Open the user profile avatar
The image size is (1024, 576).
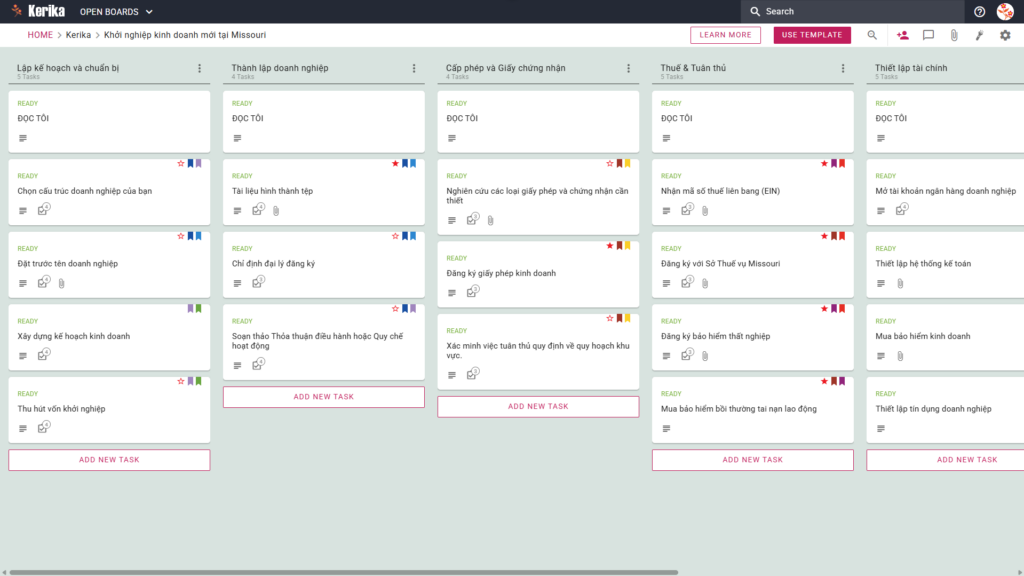(x=1005, y=11)
